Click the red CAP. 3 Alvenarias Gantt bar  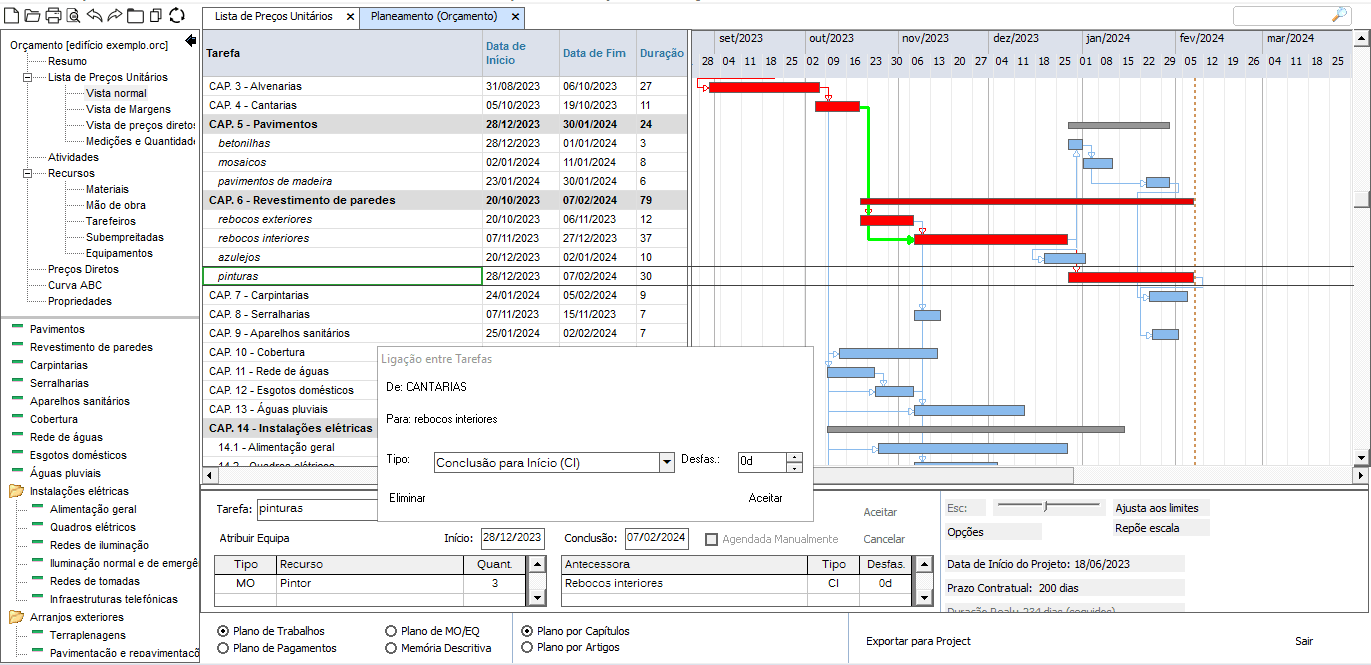(x=764, y=87)
